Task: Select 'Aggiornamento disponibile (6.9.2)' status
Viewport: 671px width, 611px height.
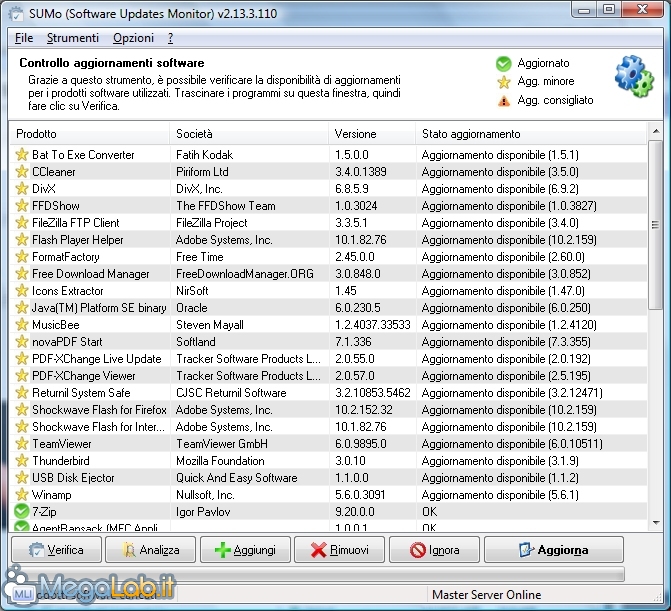Action: point(500,189)
